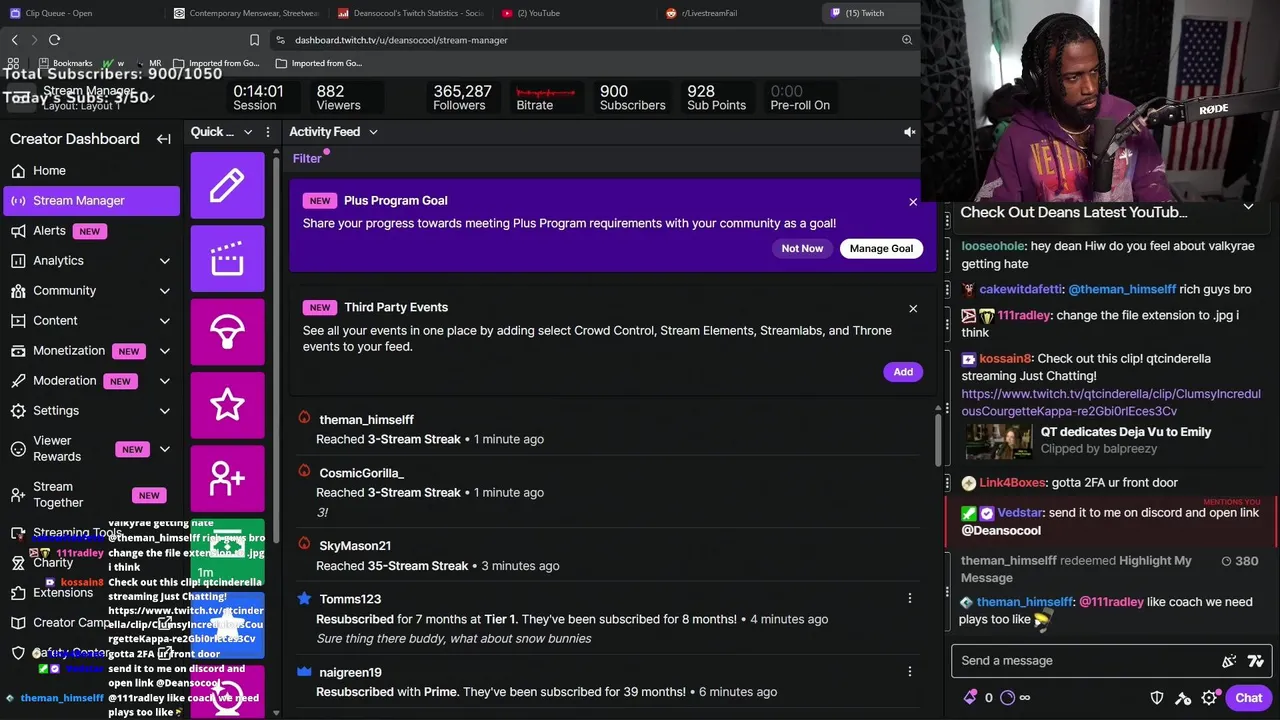Screen dimensions: 1280x720
Task: Open the 7TV emote picker icon
Action: [1256, 661]
